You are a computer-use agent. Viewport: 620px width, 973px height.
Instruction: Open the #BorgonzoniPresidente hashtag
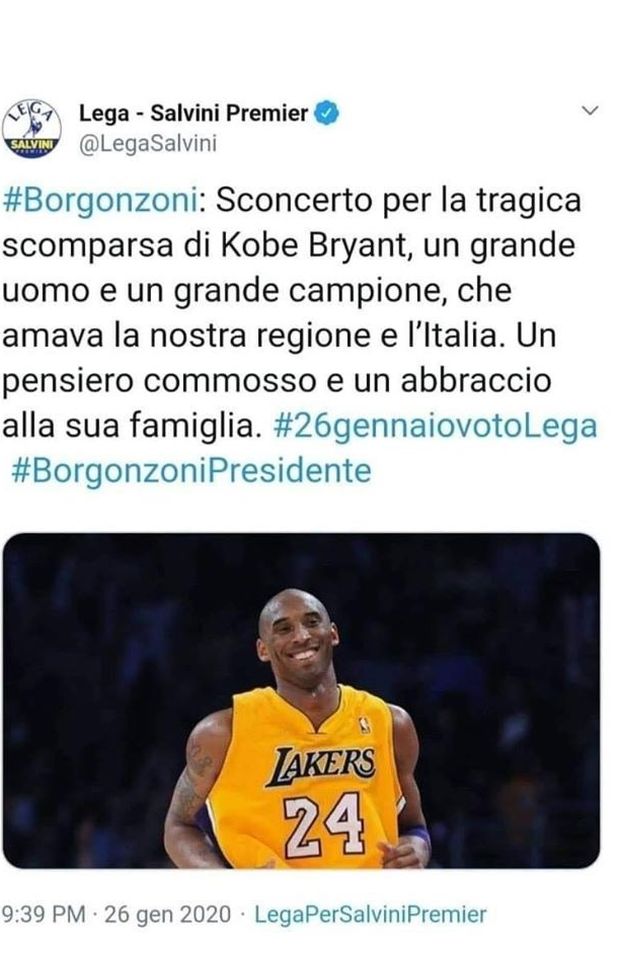point(191,471)
